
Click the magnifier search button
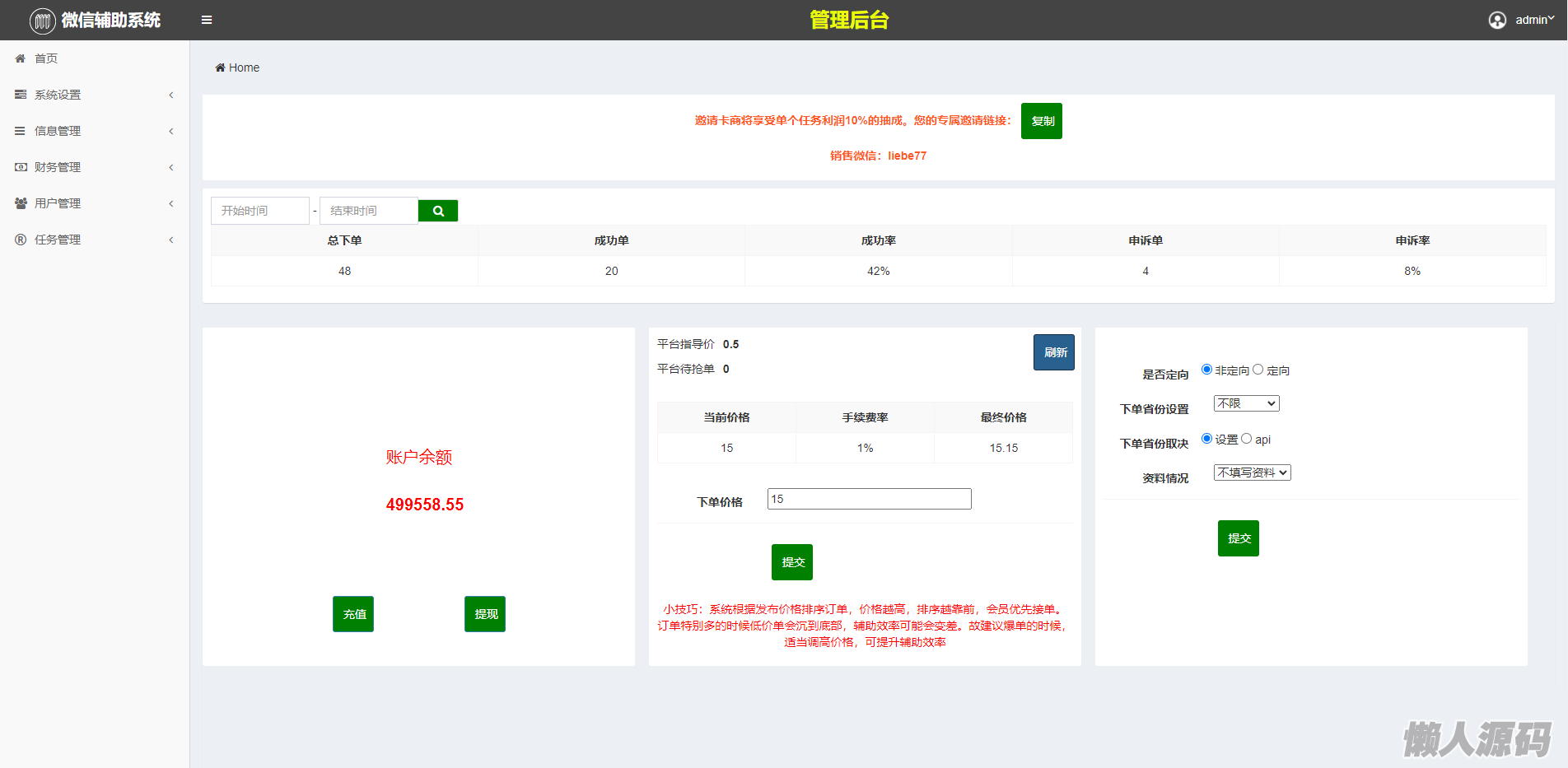point(438,211)
